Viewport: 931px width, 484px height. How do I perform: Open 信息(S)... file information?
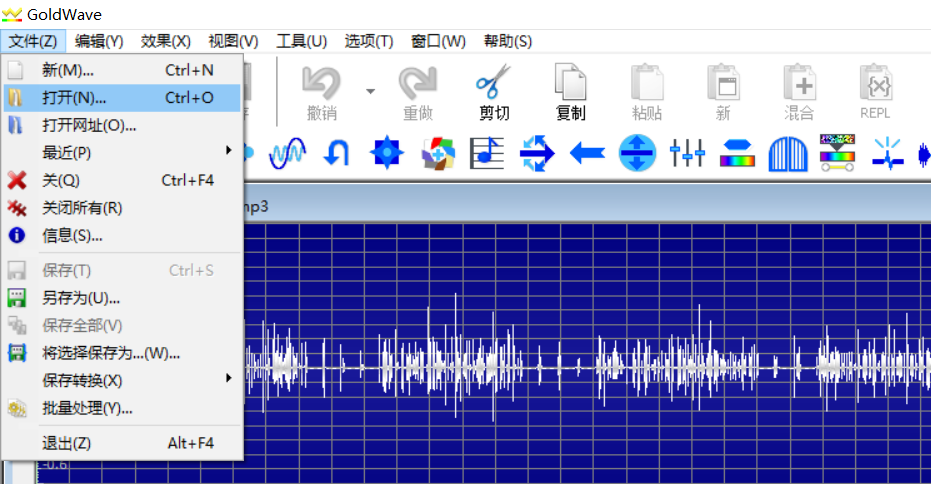[x=122, y=235]
